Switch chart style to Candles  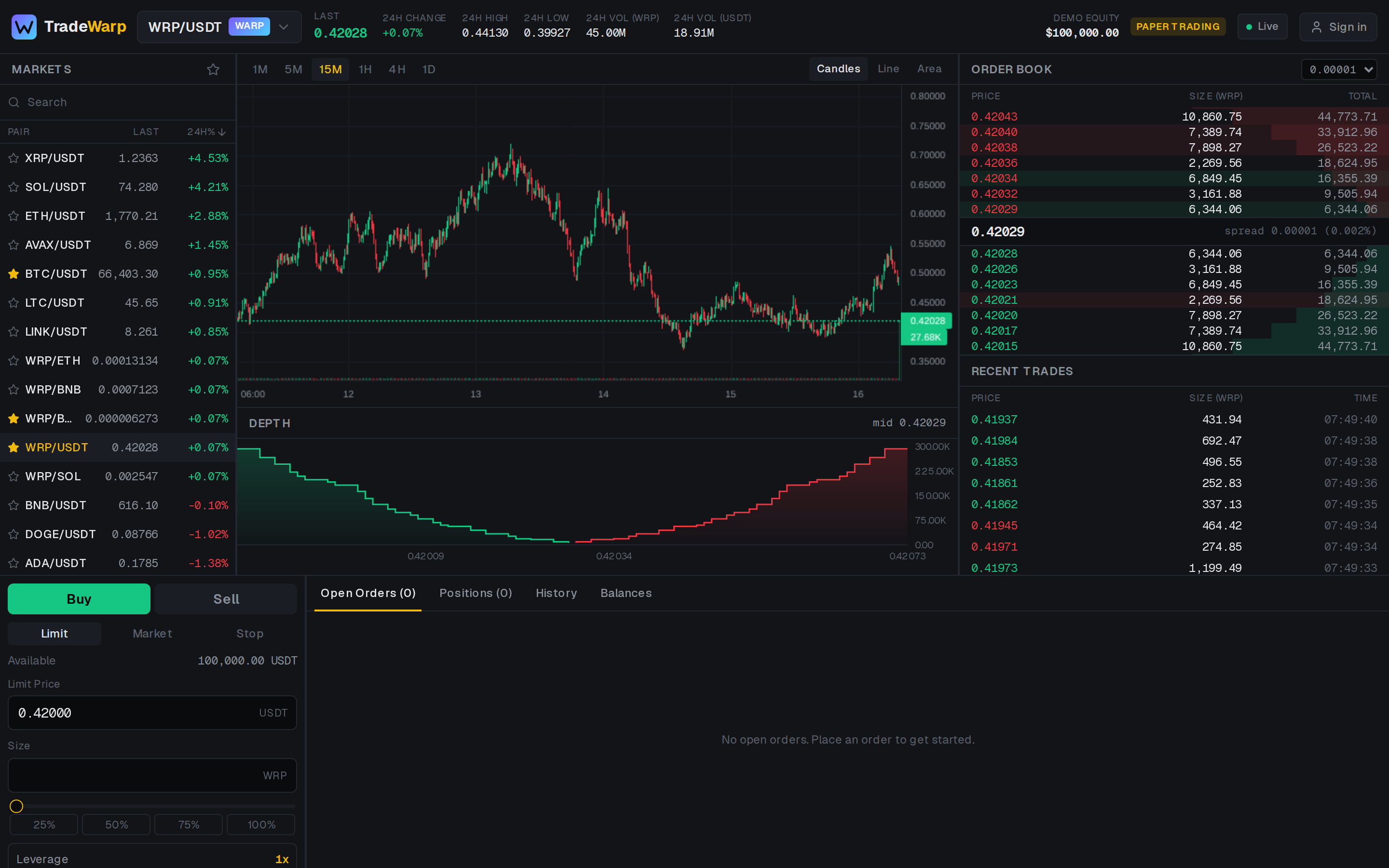pyautogui.click(x=838, y=69)
